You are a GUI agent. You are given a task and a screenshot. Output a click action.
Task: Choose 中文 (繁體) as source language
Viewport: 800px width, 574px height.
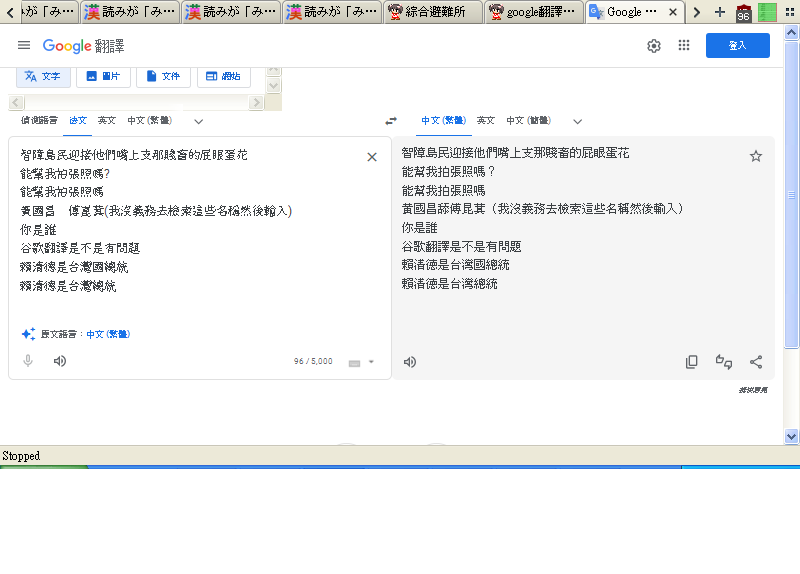coord(149,120)
